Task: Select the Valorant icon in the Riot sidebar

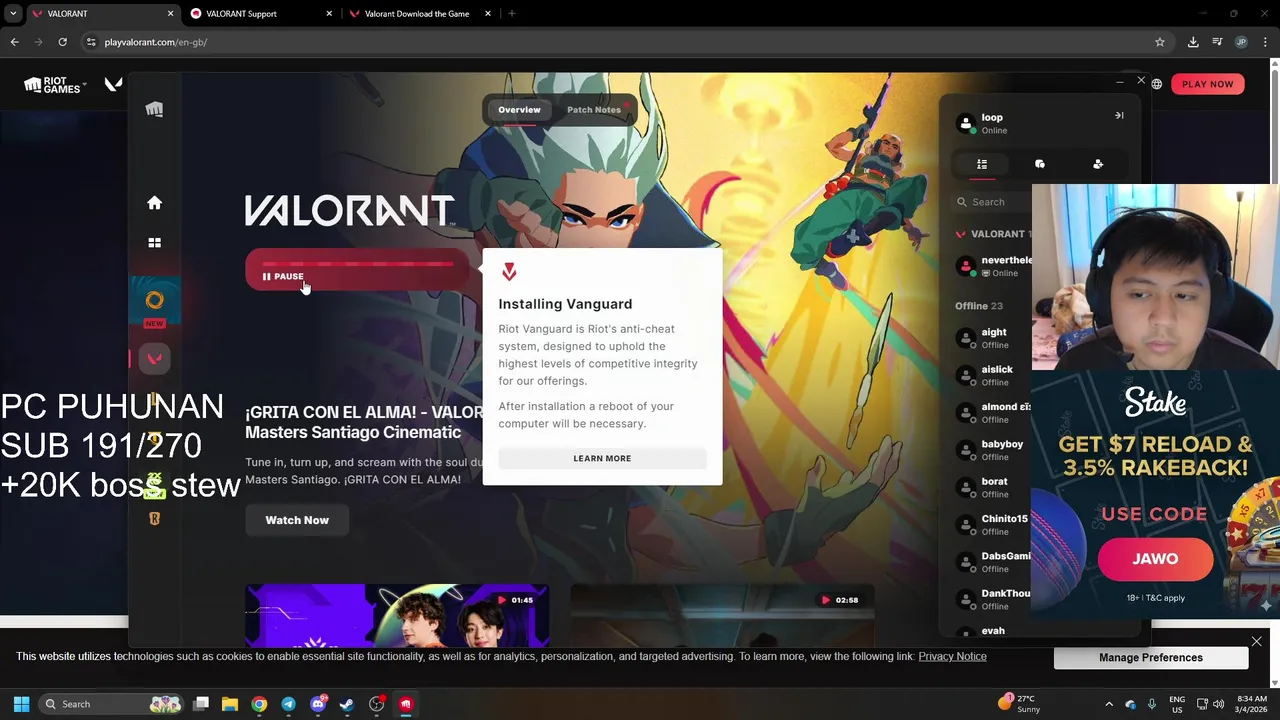Action: coord(154,359)
